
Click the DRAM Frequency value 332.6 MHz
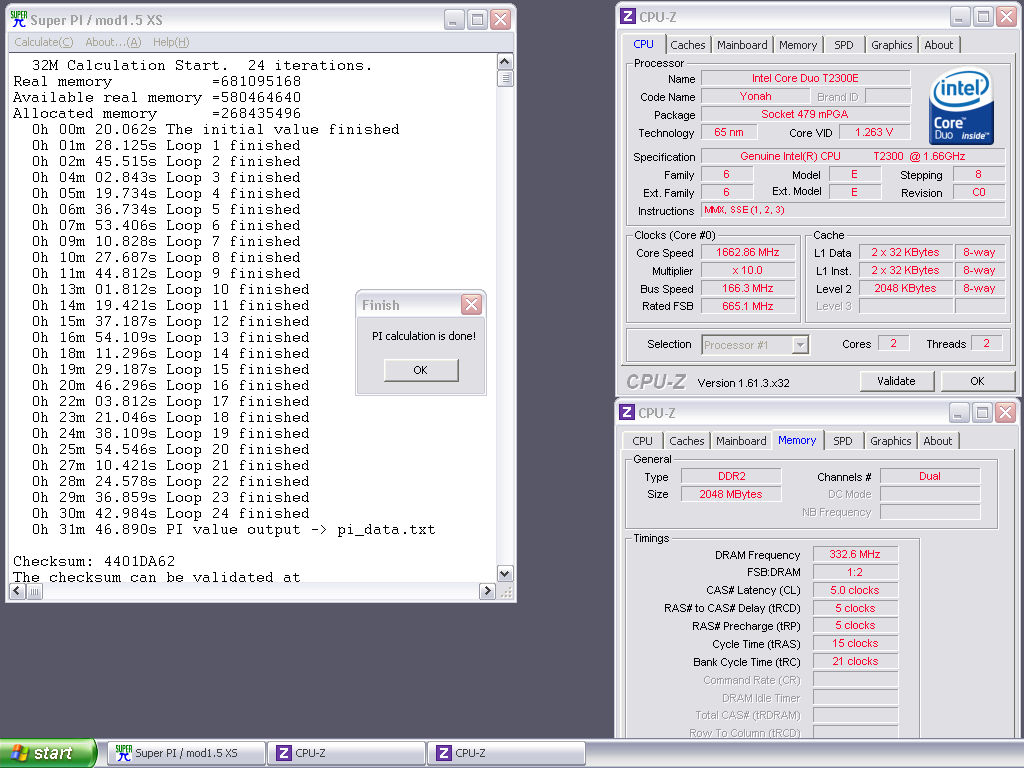pos(855,554)
